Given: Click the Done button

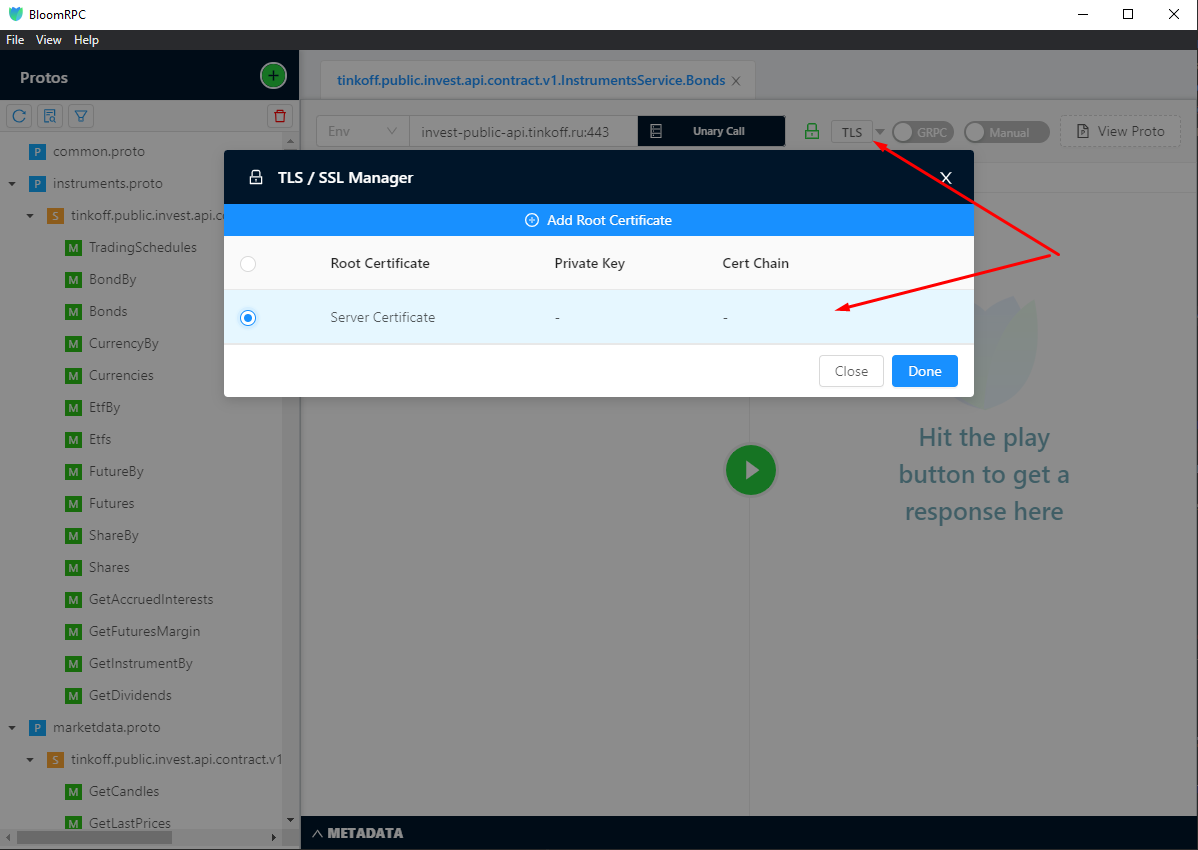Looking at the screenshot, I should click(x=924, y=371).
